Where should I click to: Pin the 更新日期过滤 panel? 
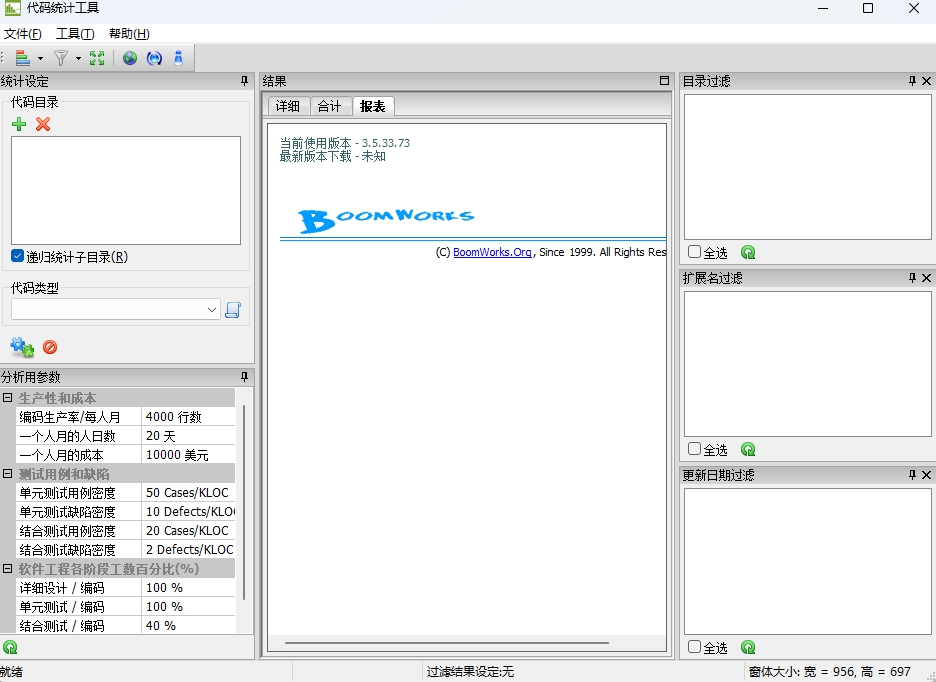[912, 475]
